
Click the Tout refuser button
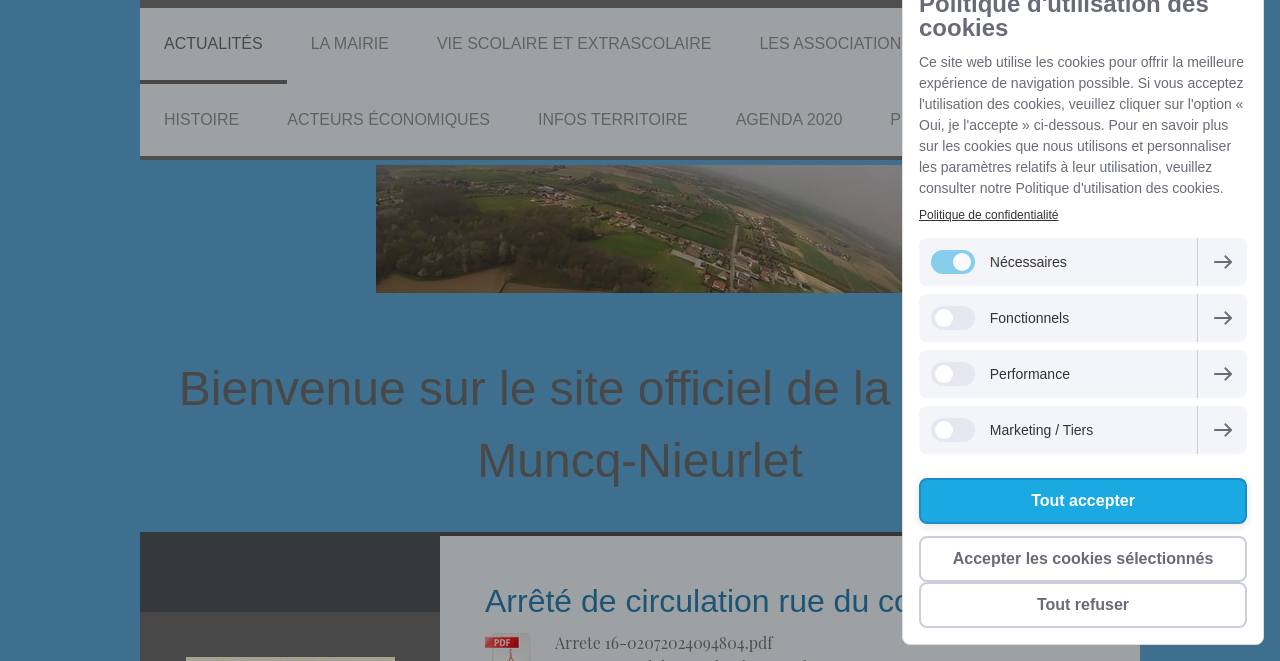coord(1083,605)
